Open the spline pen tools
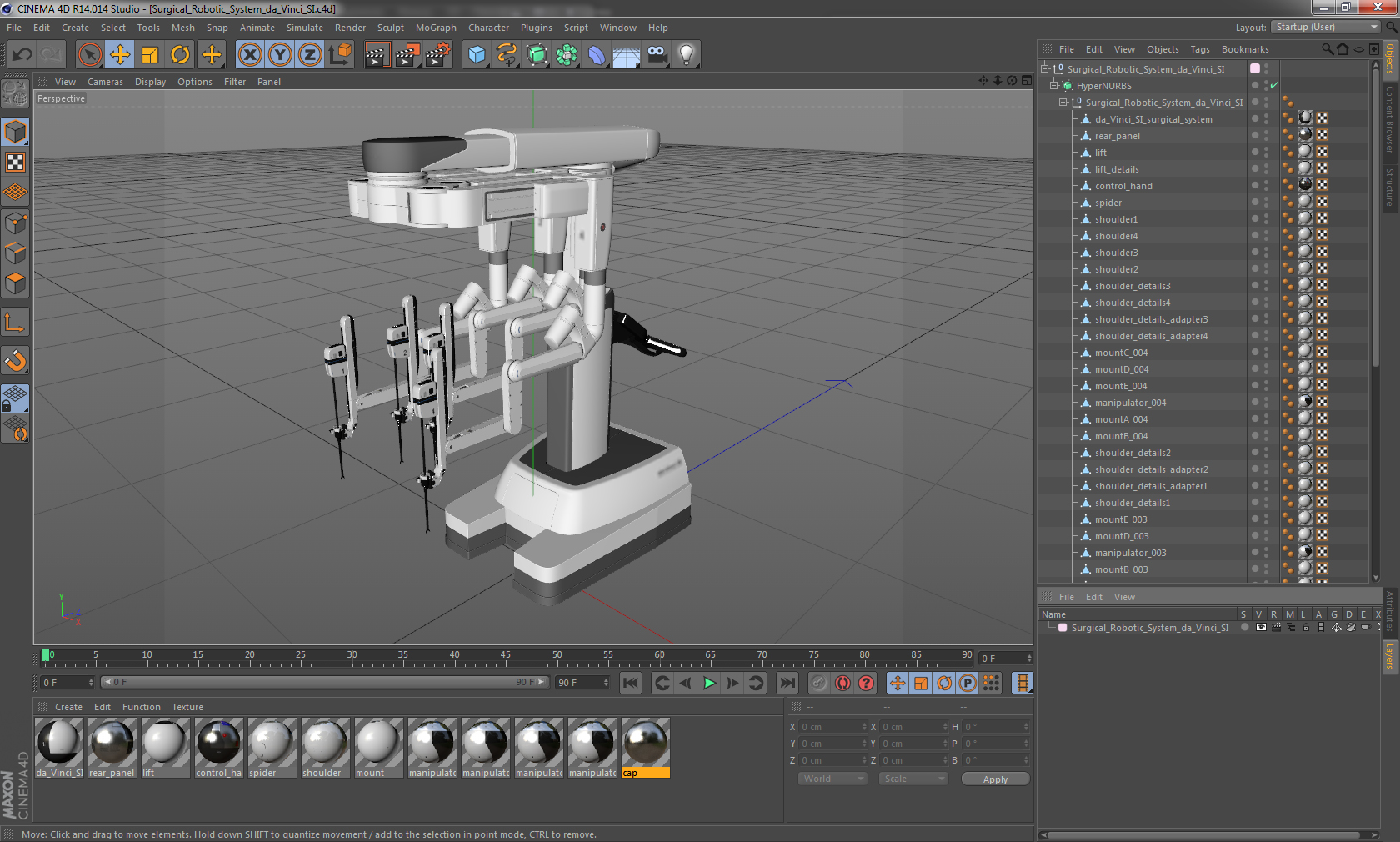 pos(507,55)
